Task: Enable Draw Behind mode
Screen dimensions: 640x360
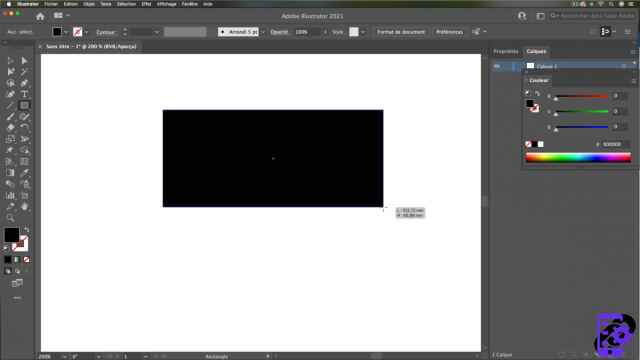Action: click(17, 271)
